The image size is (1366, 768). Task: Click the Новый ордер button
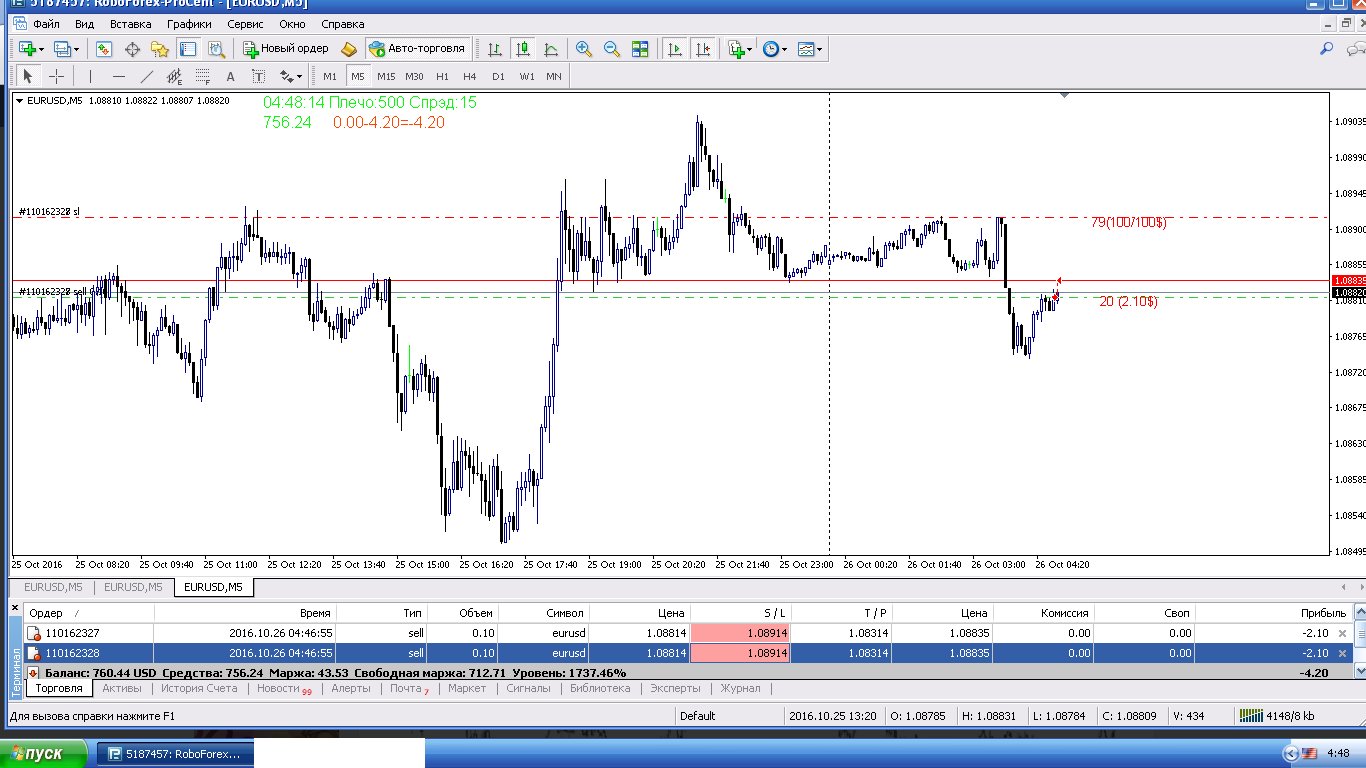(286, 49)
